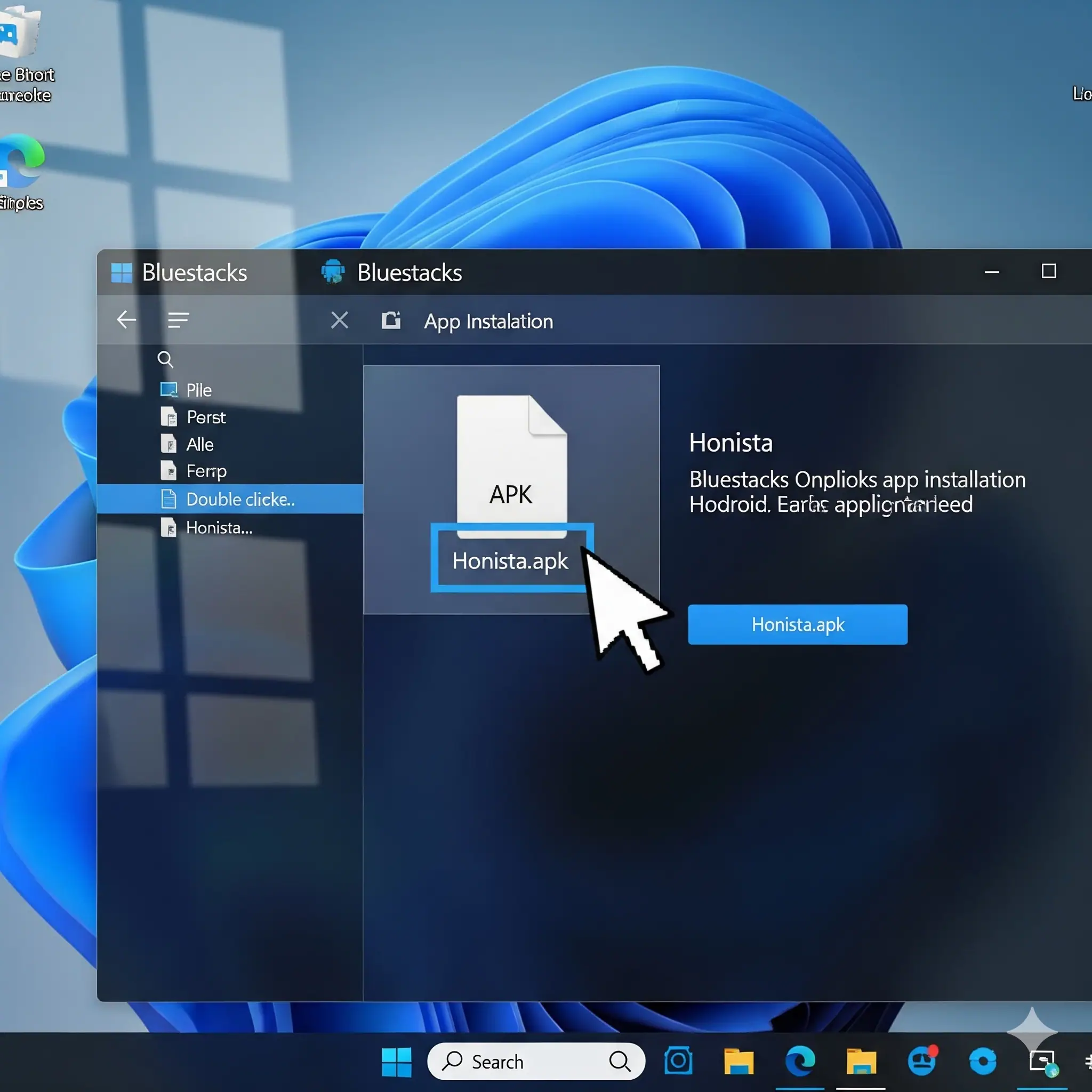Image resolution: width=1092 pixels, height=1092 pixels.
Task: Minimize the Bluestacks window
Action: pos(992,272)
